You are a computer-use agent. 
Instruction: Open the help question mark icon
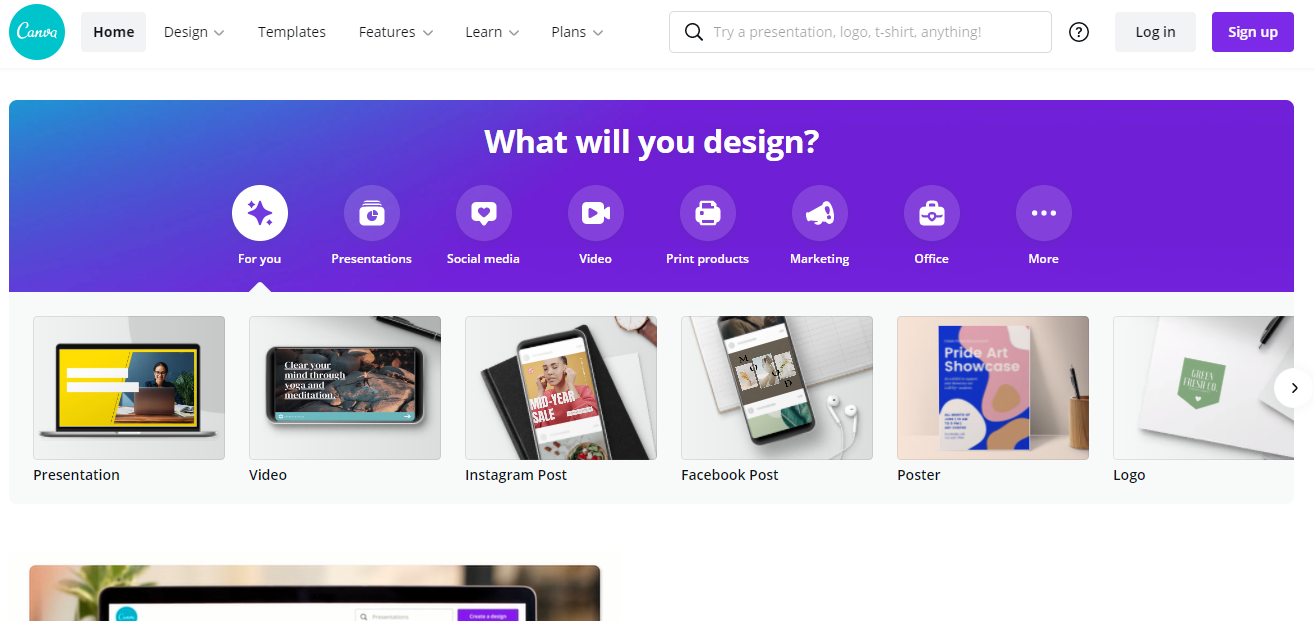click(x=1079, y=32)
